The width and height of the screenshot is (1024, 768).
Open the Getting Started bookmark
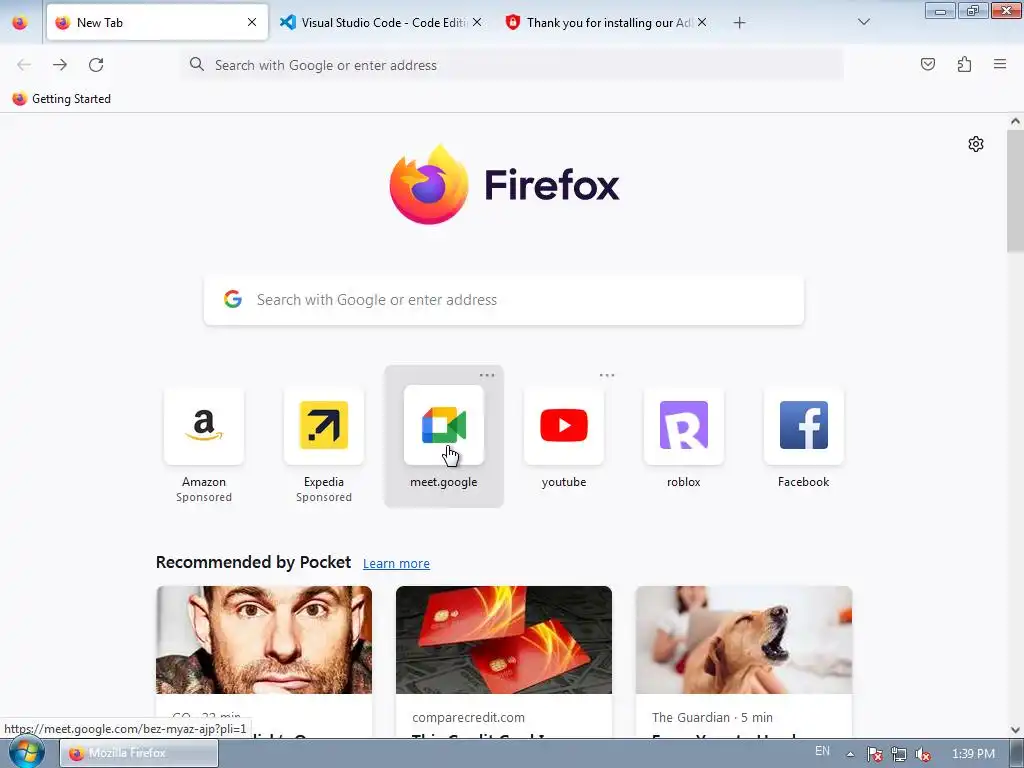[x=62, y=99]
